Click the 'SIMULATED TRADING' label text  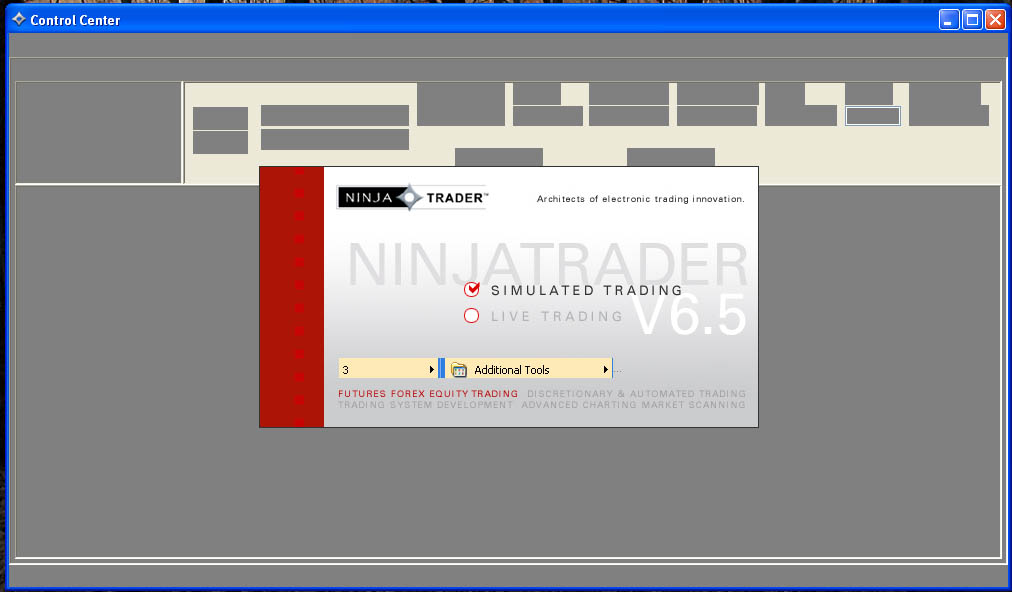click(587, 291)
